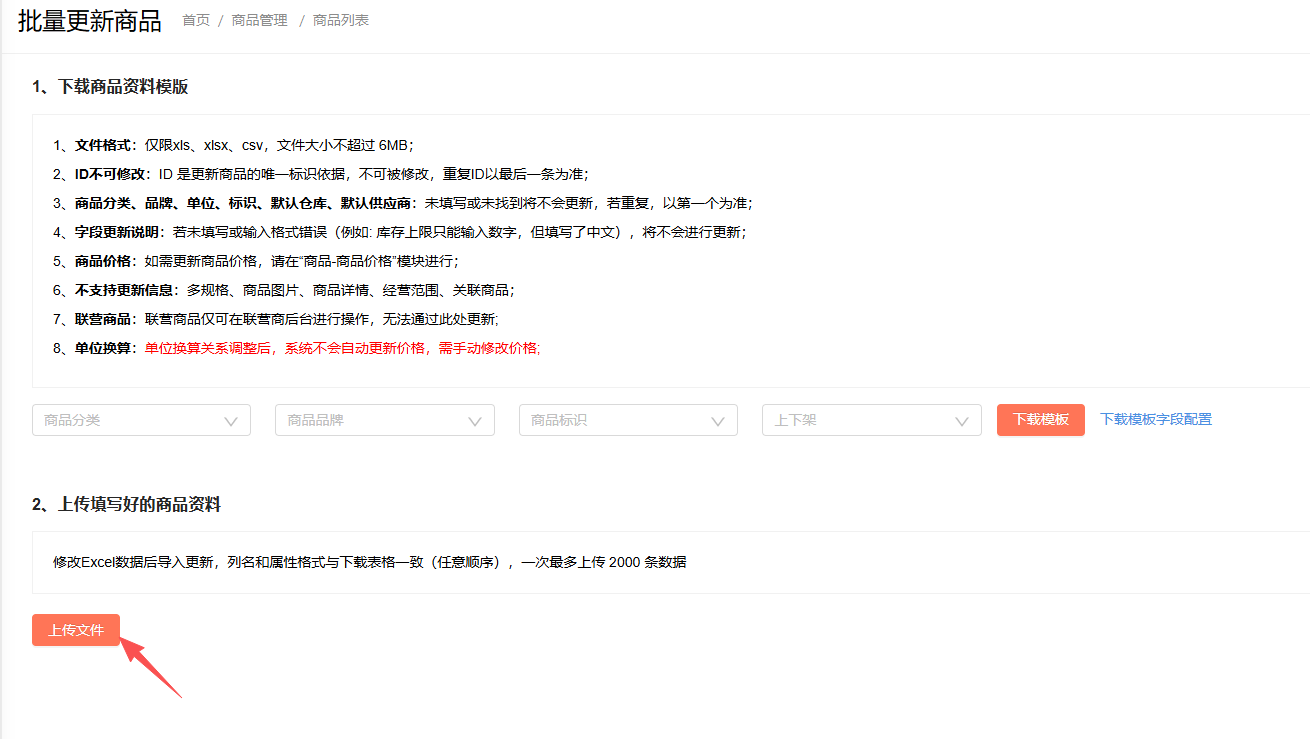
Task: Click the ID不可修改 instruction line
Action: pos(320,174)
